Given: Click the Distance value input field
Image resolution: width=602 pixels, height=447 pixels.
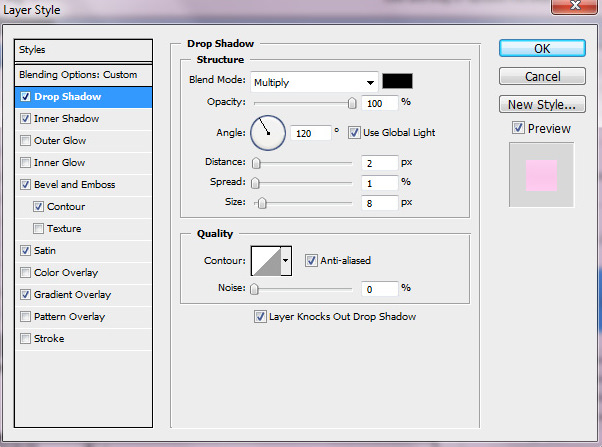Looking at the screenshot, I should tap(378, 162).
